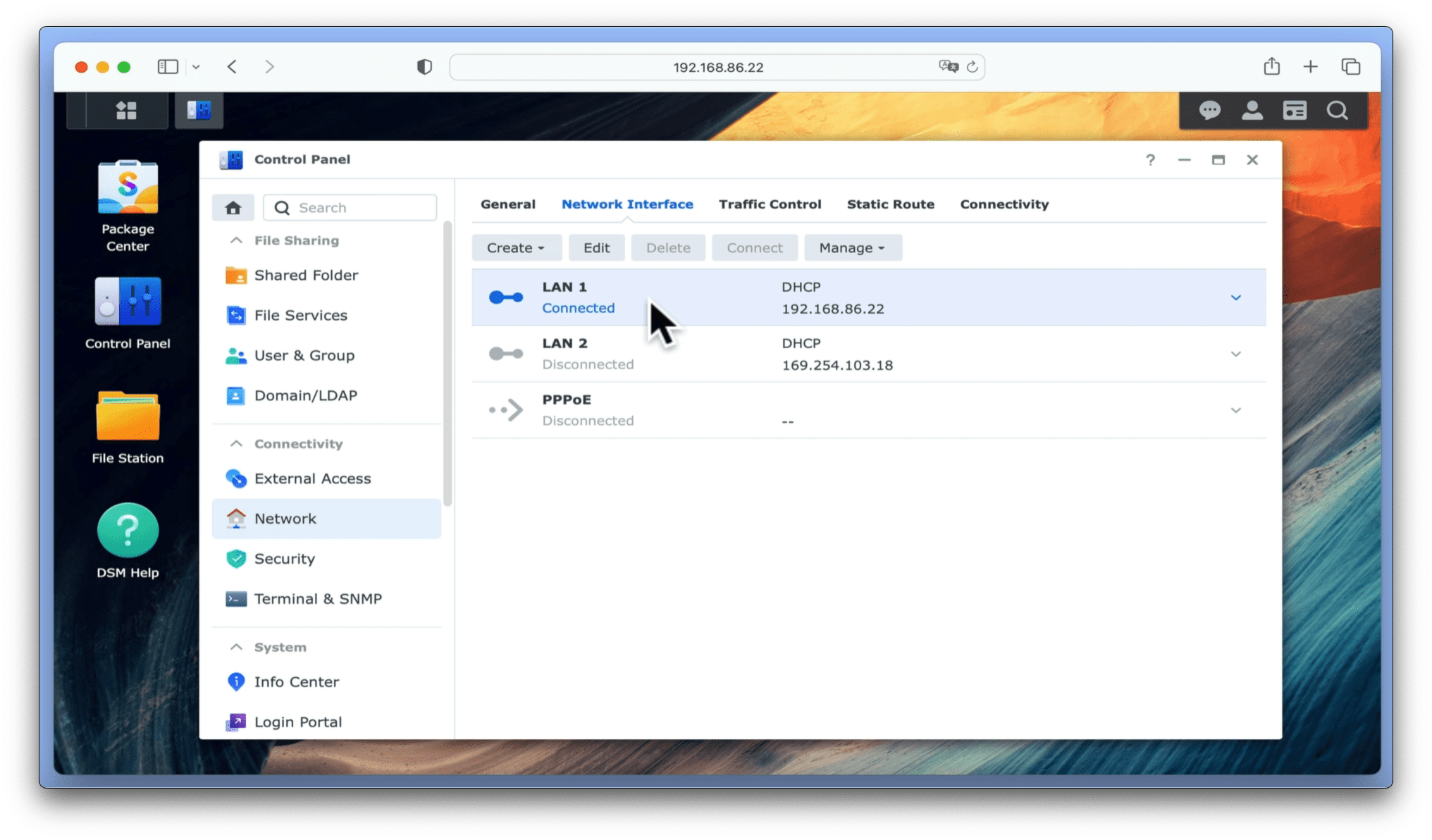The image size is (1432, 840).
Task: Click the PPPoE Disconnected status text
Action: click(x=588, y=421)
